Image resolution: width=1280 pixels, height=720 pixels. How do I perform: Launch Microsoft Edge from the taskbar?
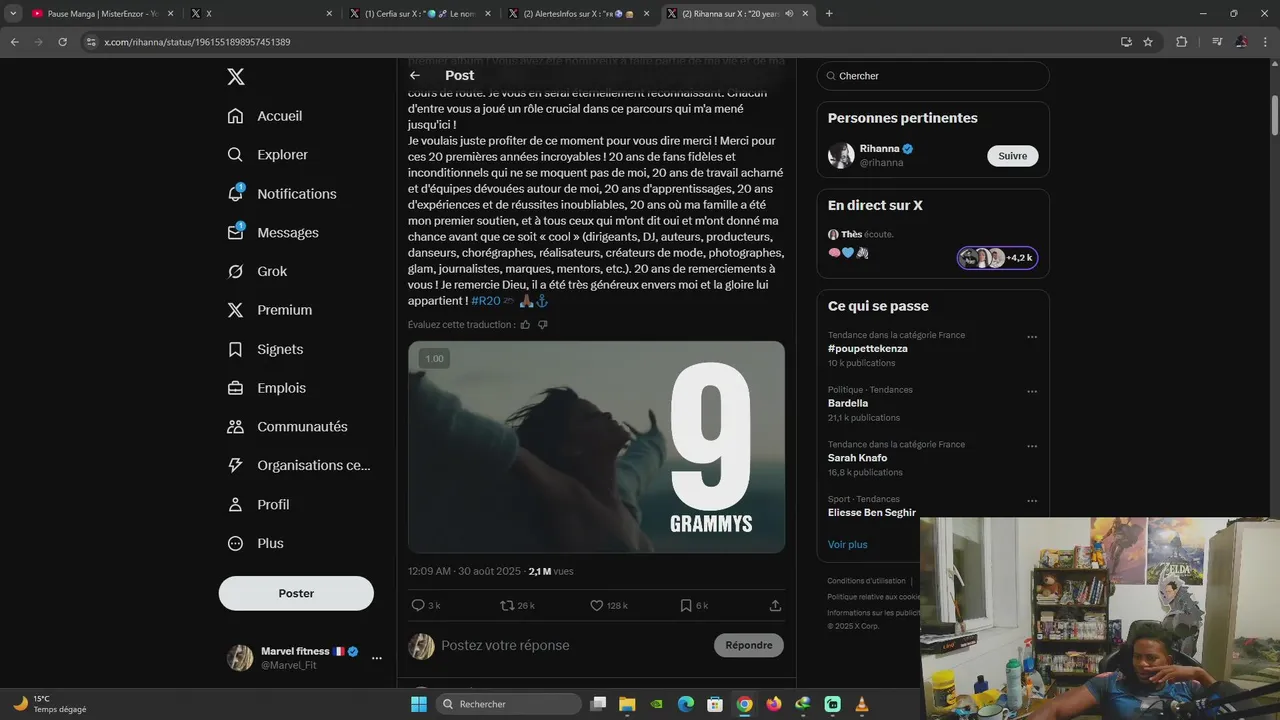686,704
